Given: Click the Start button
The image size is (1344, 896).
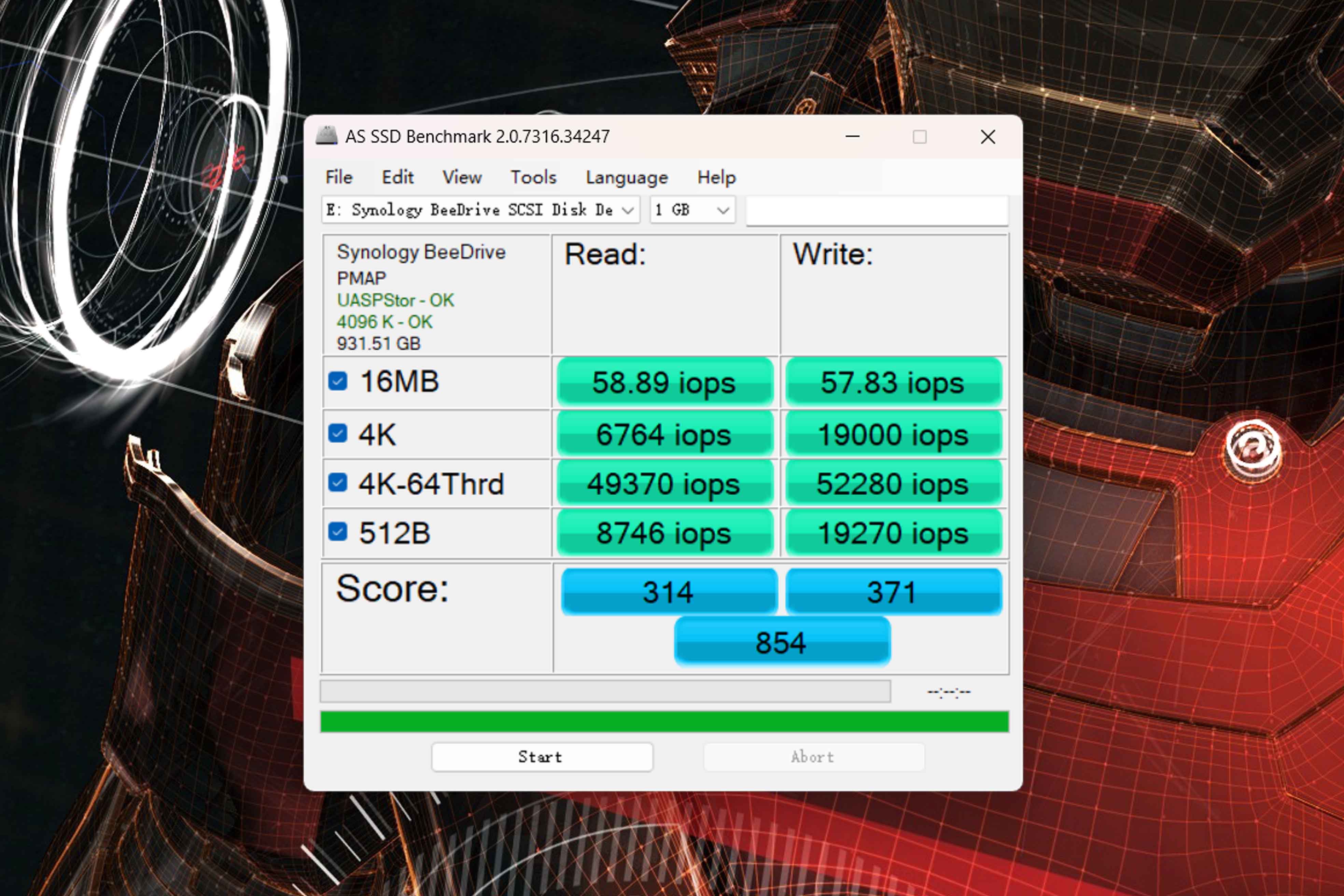Looking at the screenshot, I should [542, 757].
